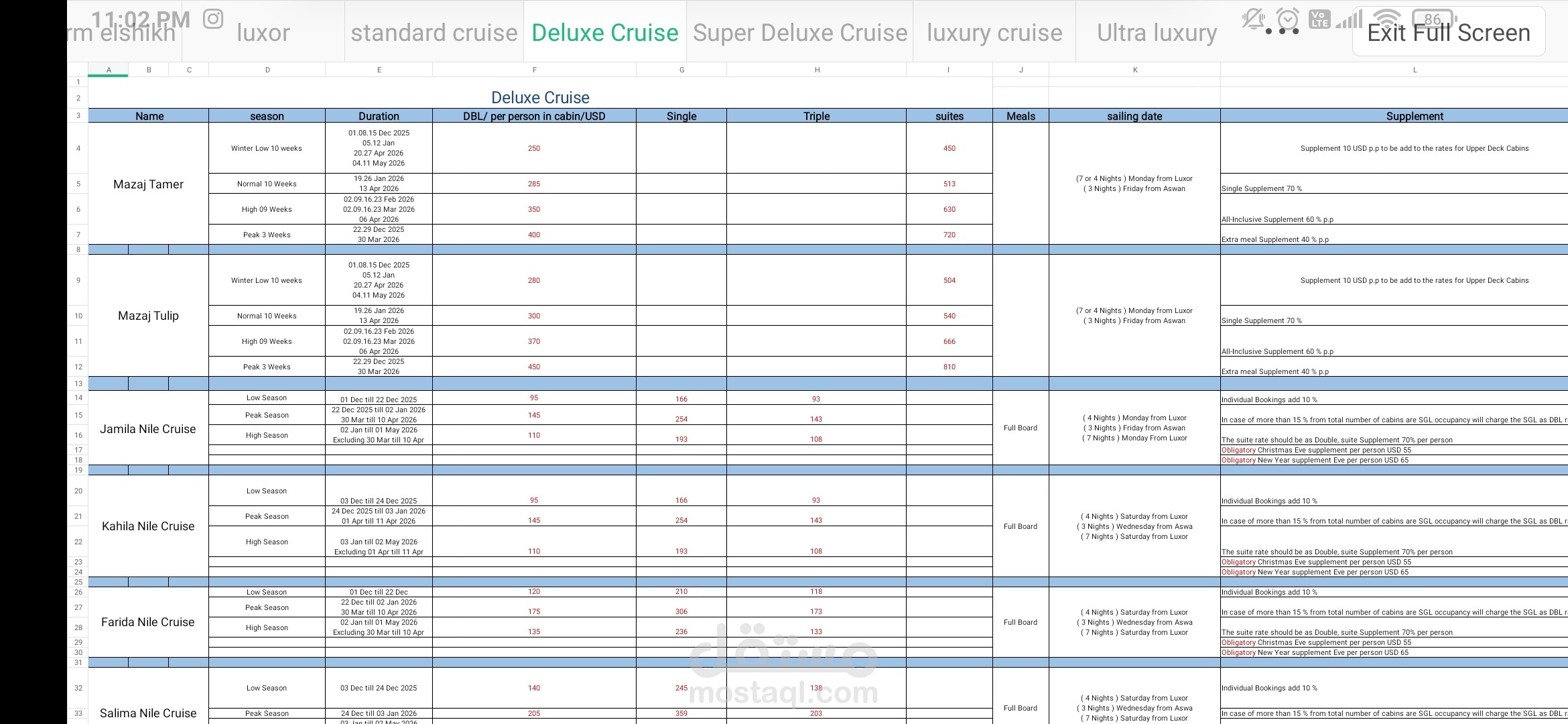This screenshot has height=724, width=1568.
Task: Select column F header
Action: pos(534,69)
